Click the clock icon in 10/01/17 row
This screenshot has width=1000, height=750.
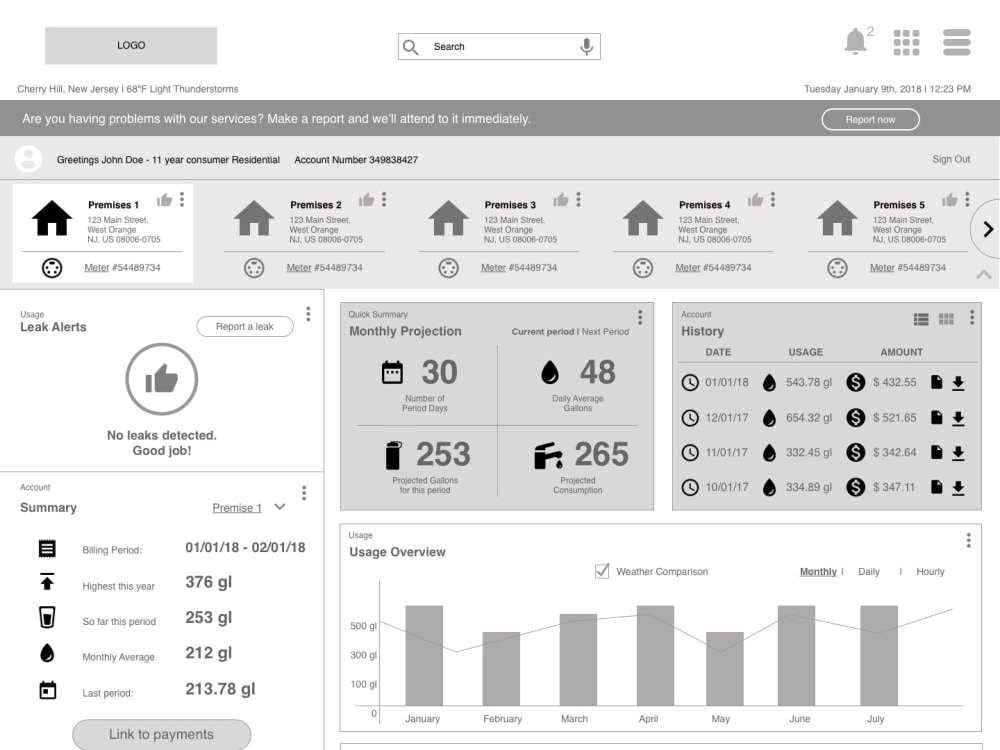690,487
